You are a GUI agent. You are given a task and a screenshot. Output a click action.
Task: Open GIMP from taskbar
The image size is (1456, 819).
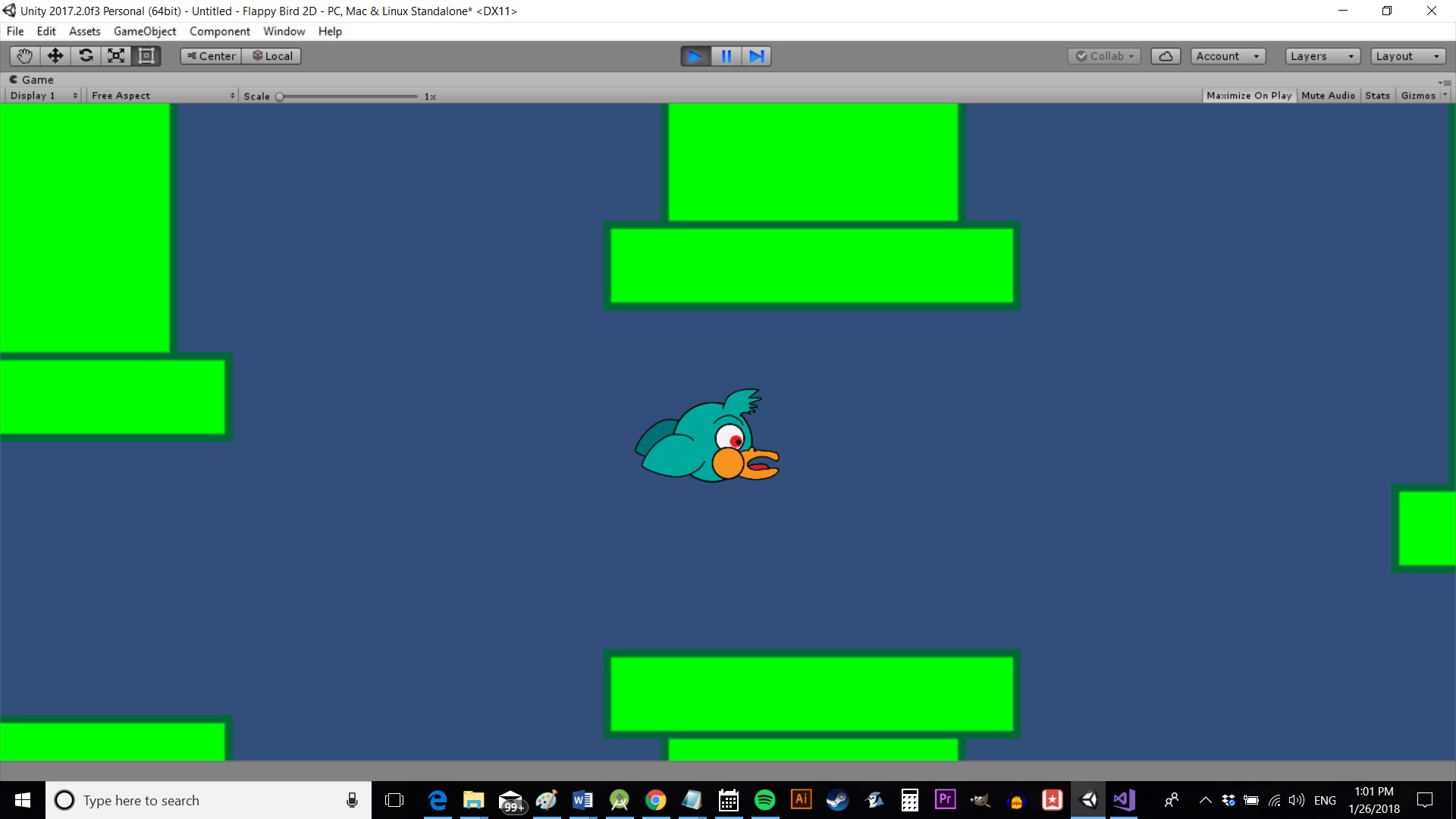pyautogui.click(x=981, y=800)
